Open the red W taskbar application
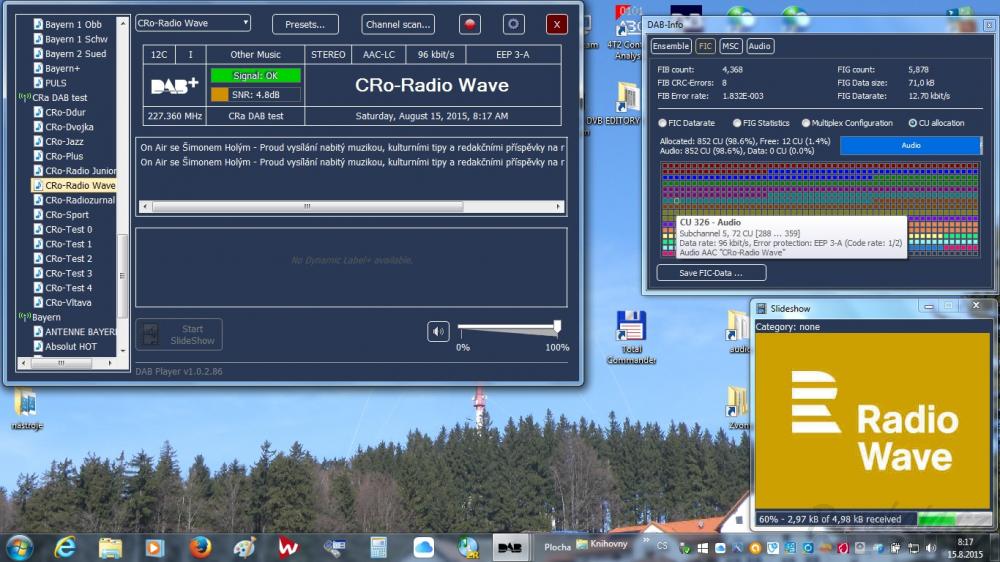Screen dimensions: 1000x562 coord(288,547)
